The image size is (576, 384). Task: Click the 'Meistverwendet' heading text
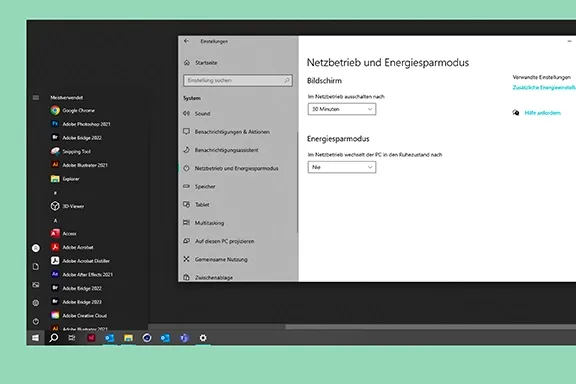point(66,97)
